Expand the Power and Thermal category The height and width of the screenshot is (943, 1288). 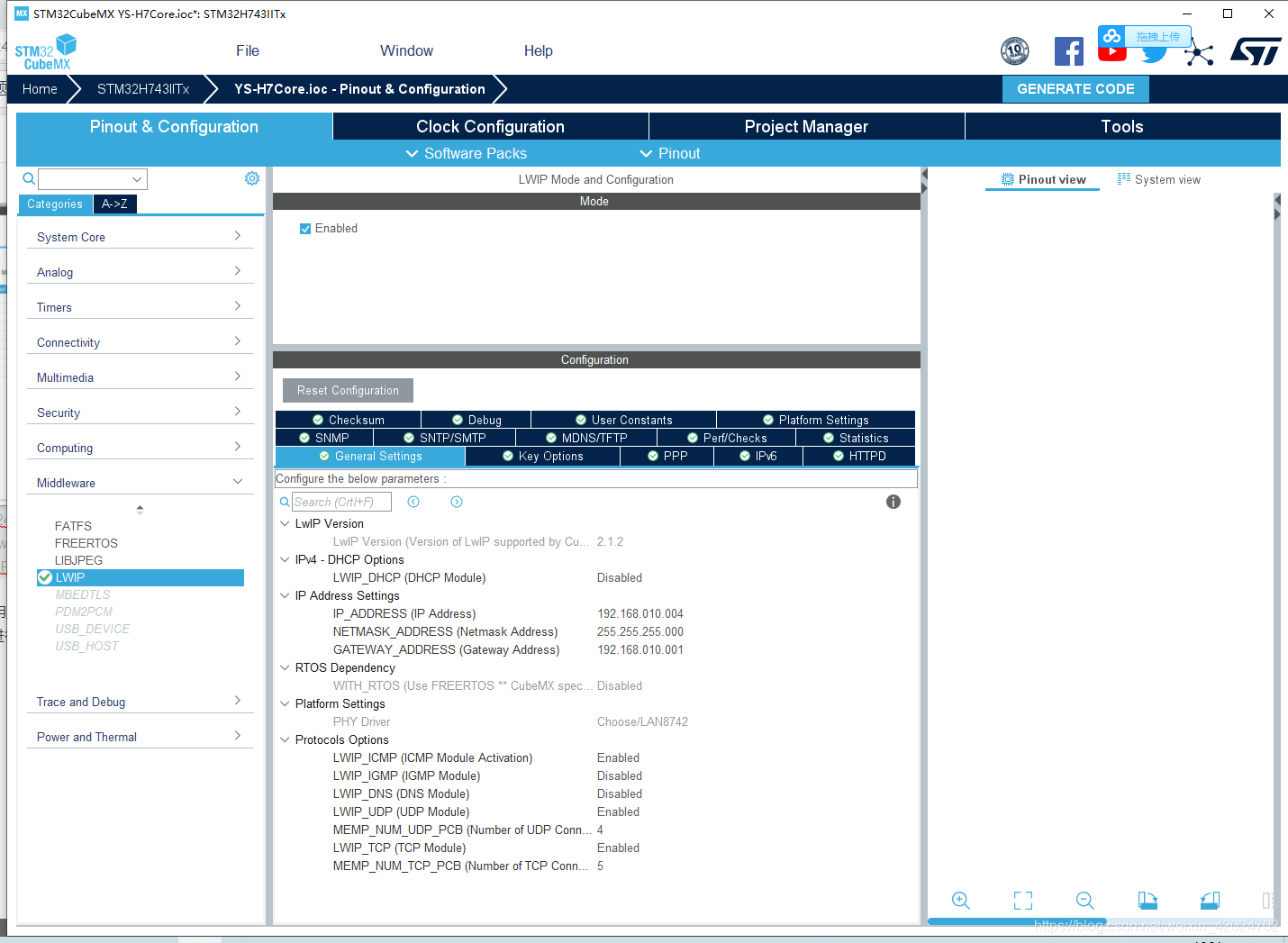(140, 737)
